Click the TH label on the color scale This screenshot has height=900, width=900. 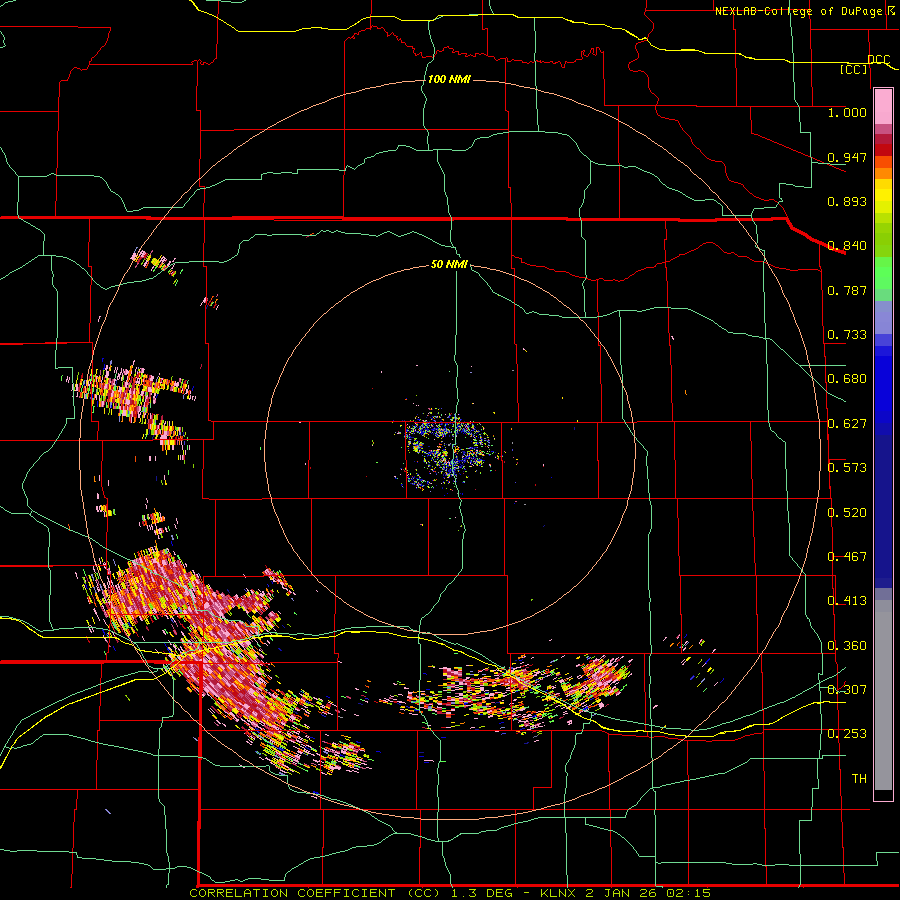(859, 779)
